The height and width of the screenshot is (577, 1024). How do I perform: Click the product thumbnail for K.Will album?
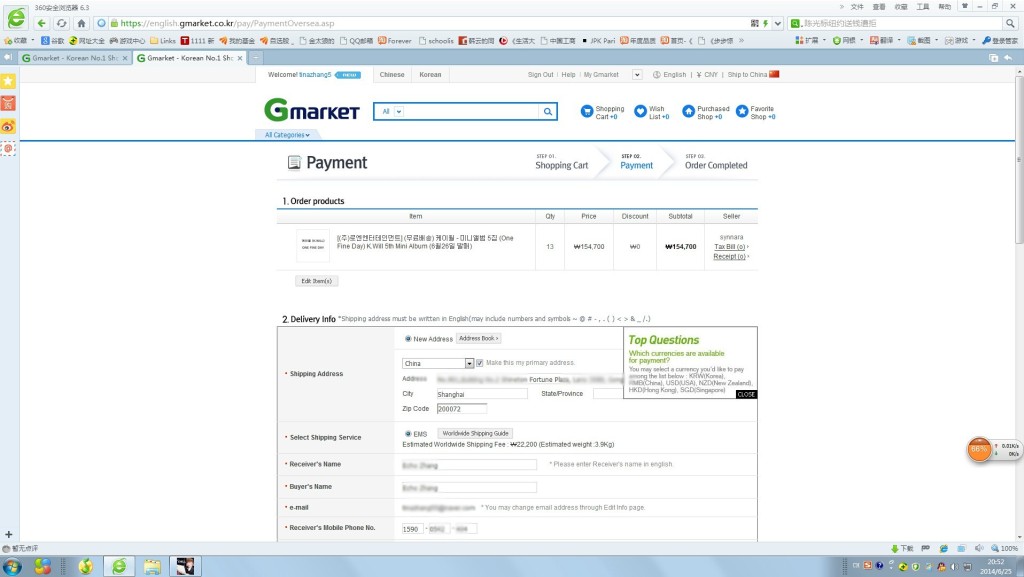coord(313,246)
